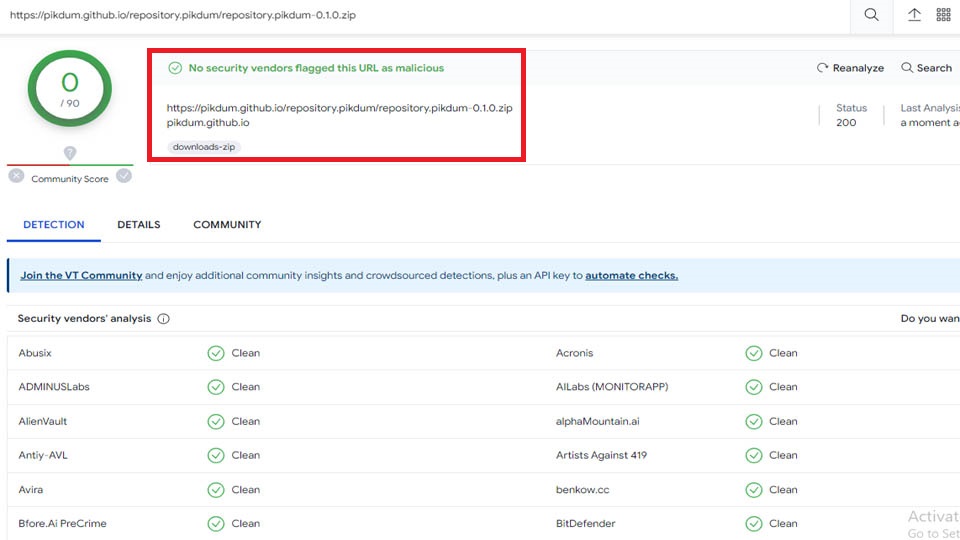Click the green check icon next to No security vendors flagged

175,68
